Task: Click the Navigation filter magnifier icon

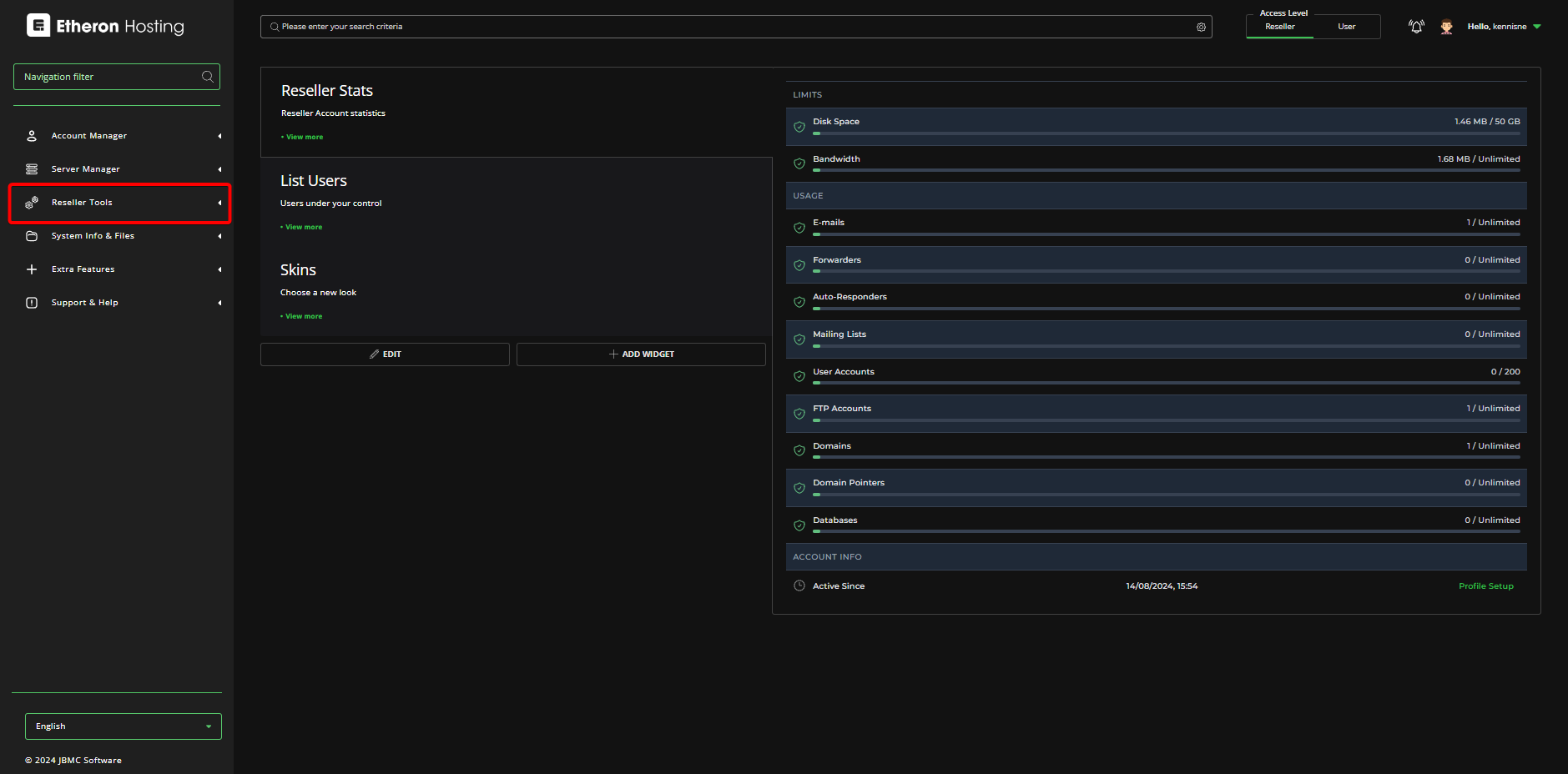Action: pyautogui.click(x=207, y=77)
